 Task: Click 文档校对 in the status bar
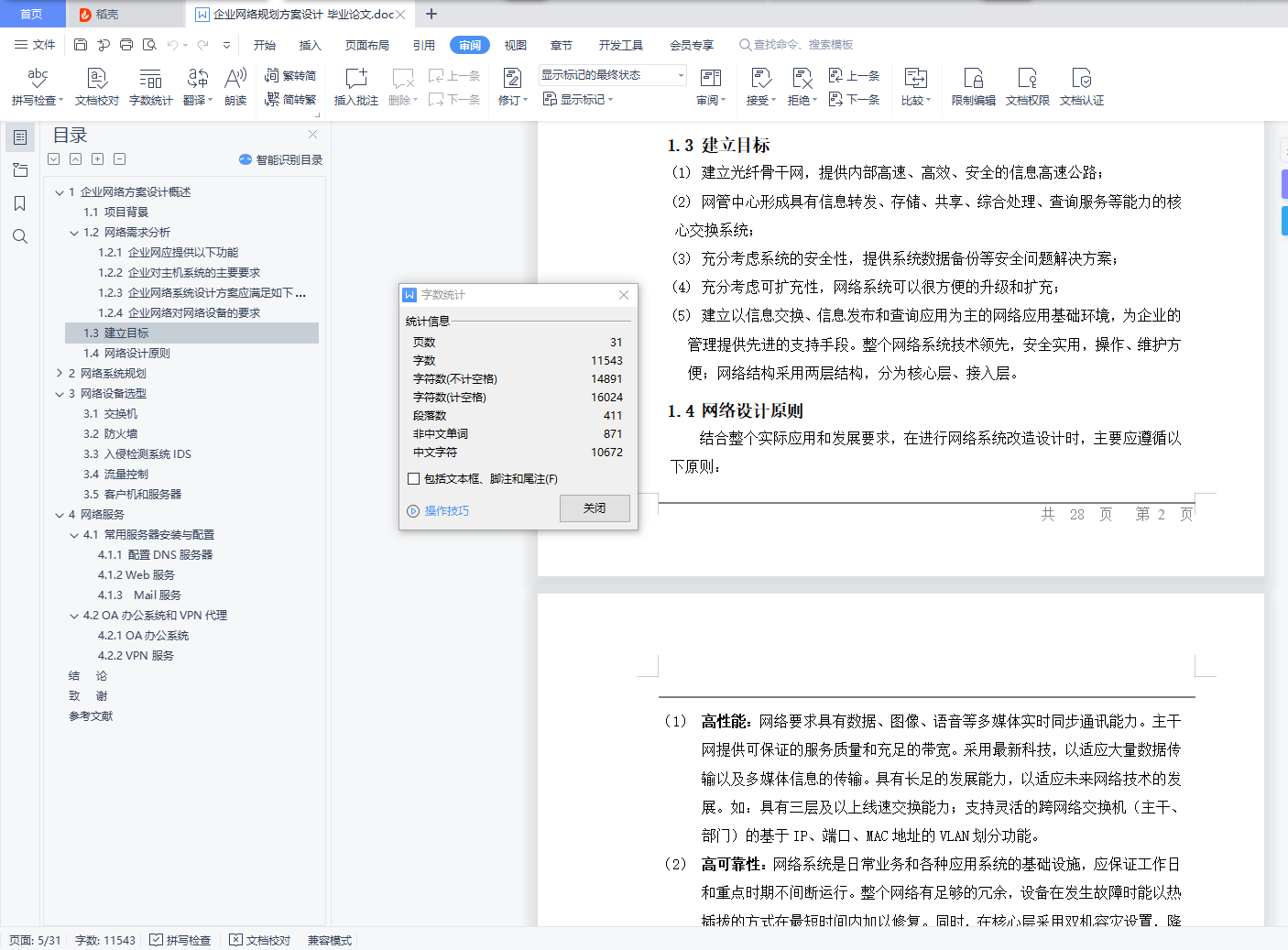[260, 940]
